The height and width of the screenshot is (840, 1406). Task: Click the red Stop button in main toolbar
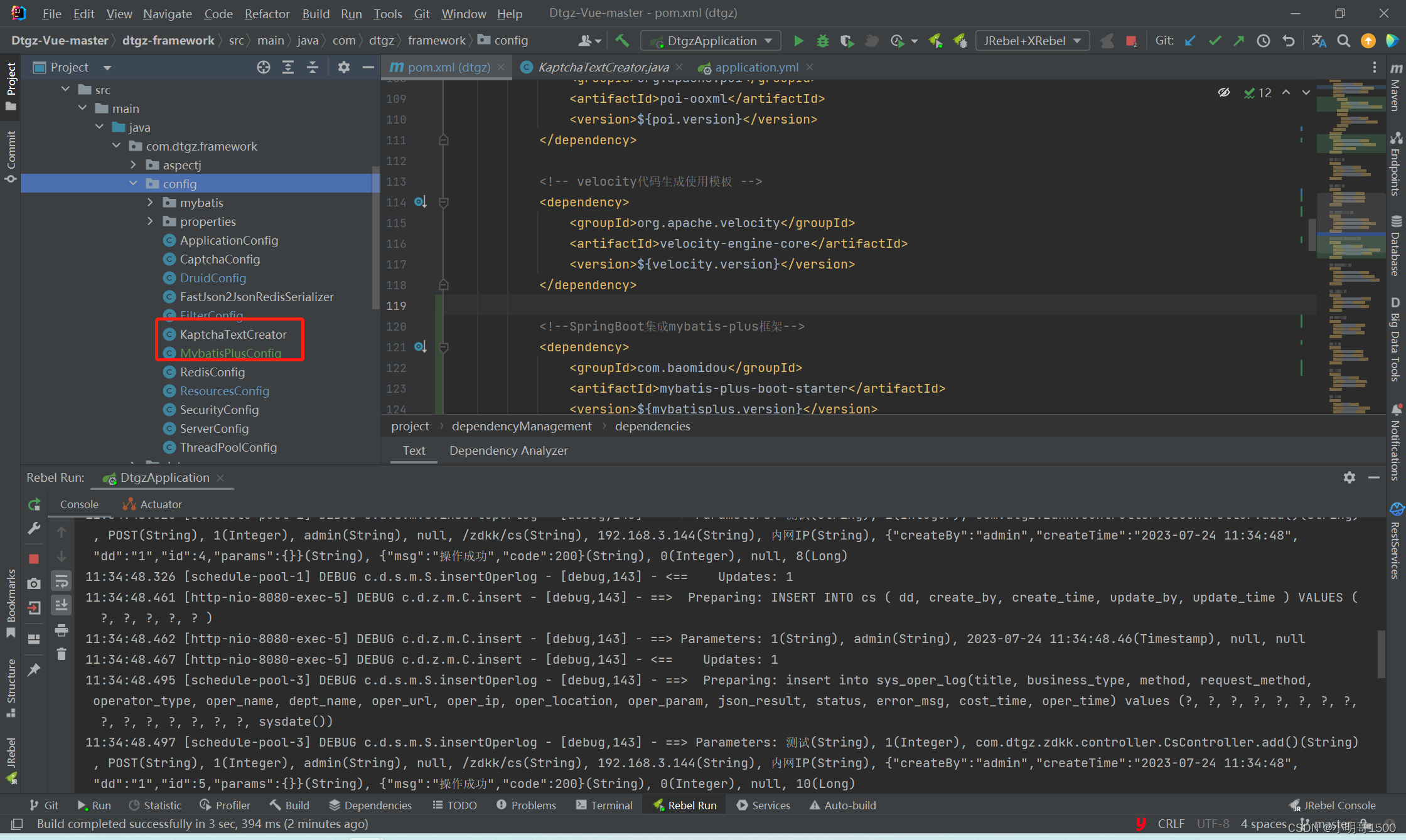click(x=1131, y=41)
